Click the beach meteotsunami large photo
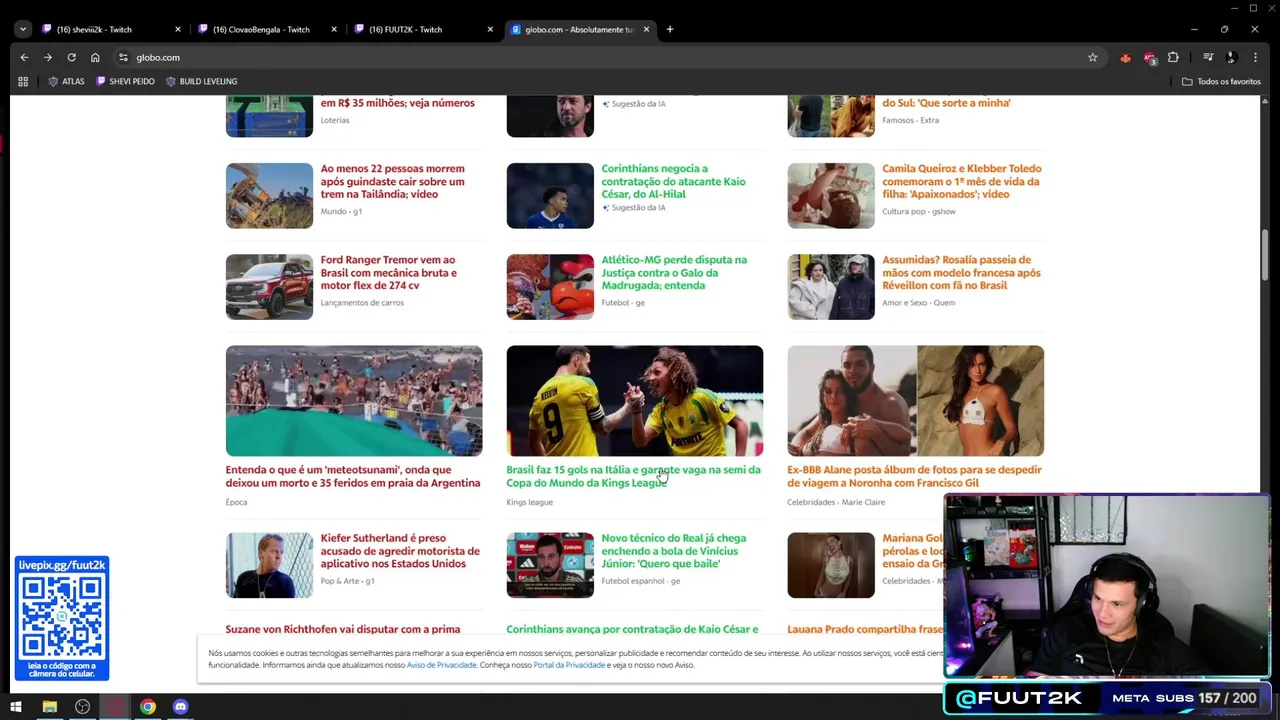 (354, 400)
